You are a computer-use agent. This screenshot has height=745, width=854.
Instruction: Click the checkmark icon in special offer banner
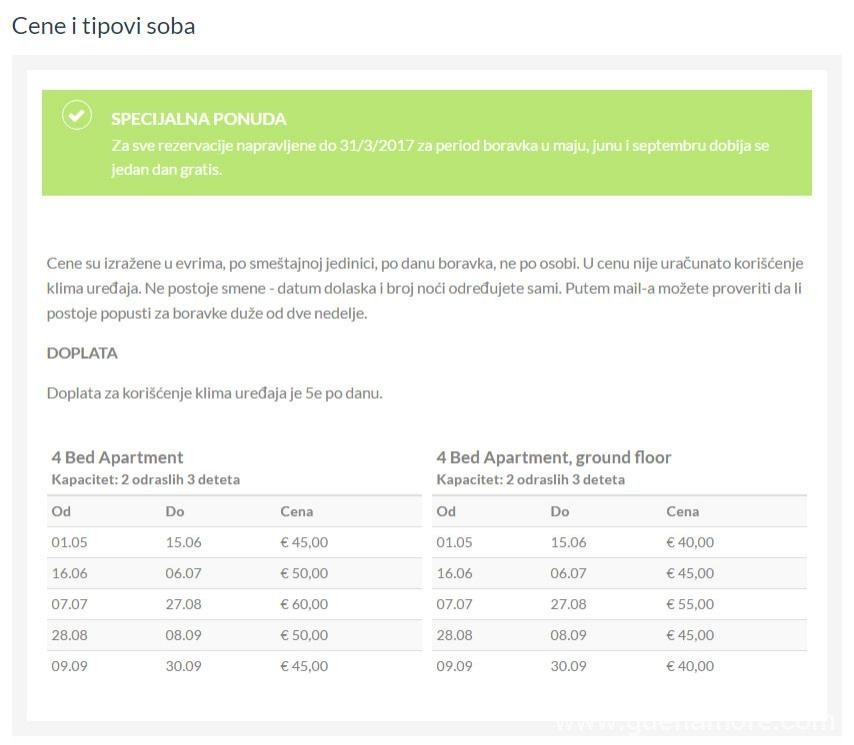click(77, 115)
